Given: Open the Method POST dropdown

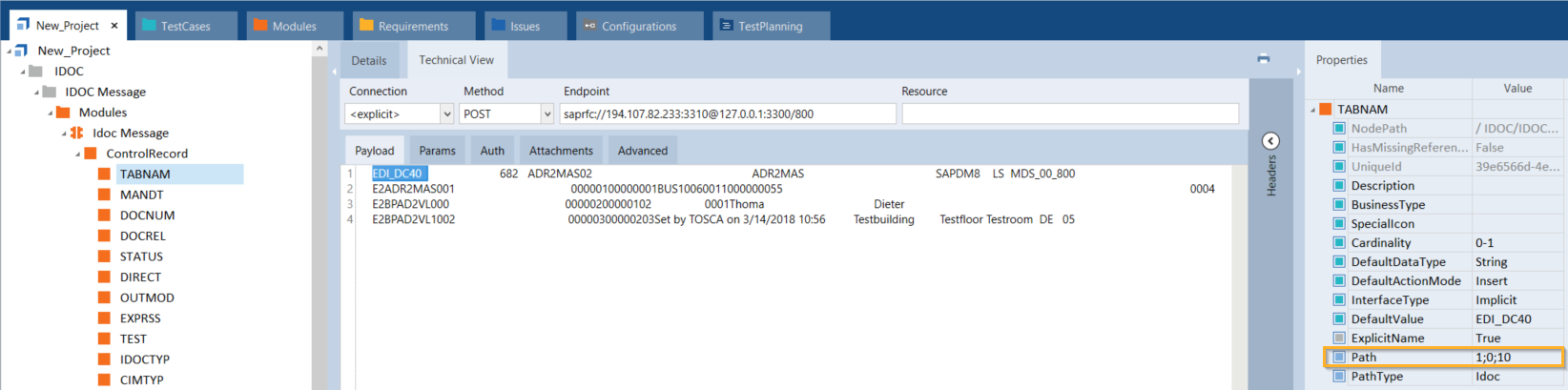Looking at the screenshot, I should [x=547, y=114].
